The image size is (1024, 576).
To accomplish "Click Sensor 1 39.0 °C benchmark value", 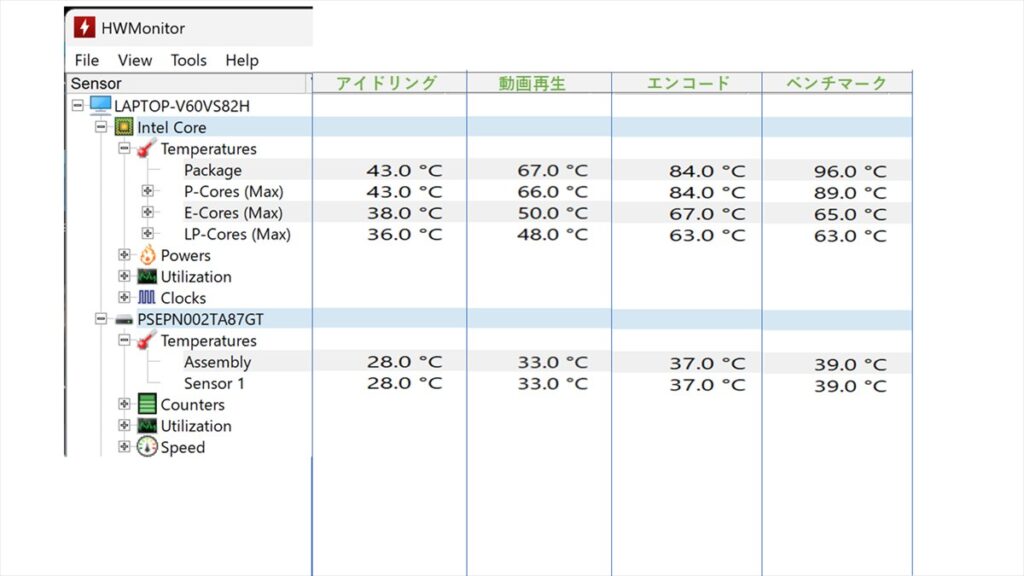I will (x=850, y=386).
